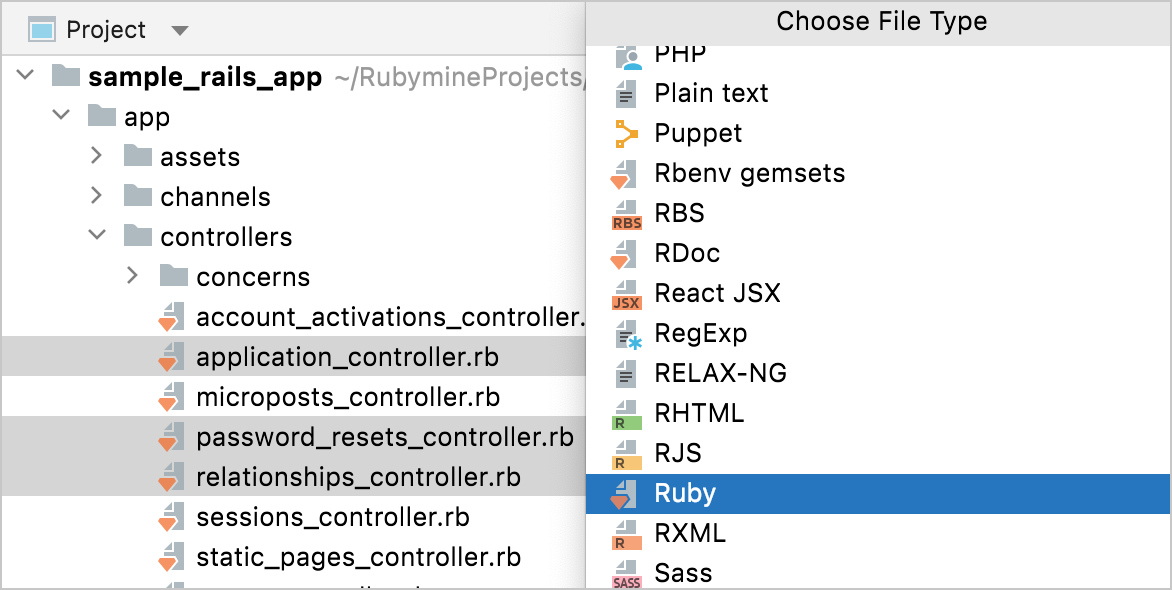The height and width of the screenshot is (590, 1172).
Task: Open the Project view switcher dropdown
Action: tap(179, 29)
